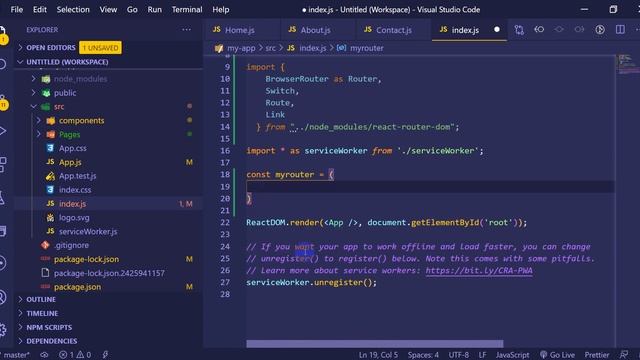Click errors and warnings status indicator
640x360 pixels.
click(x=75, y=355)
